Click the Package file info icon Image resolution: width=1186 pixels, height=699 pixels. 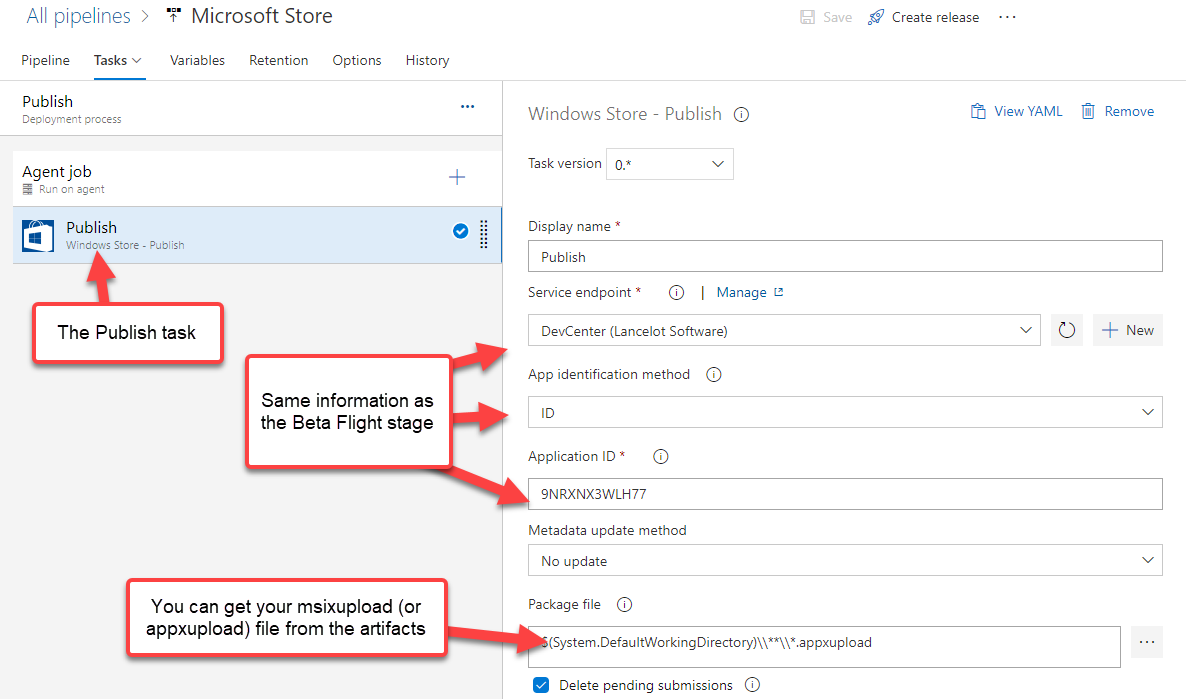pyautogui.click(x=625, y=605)
